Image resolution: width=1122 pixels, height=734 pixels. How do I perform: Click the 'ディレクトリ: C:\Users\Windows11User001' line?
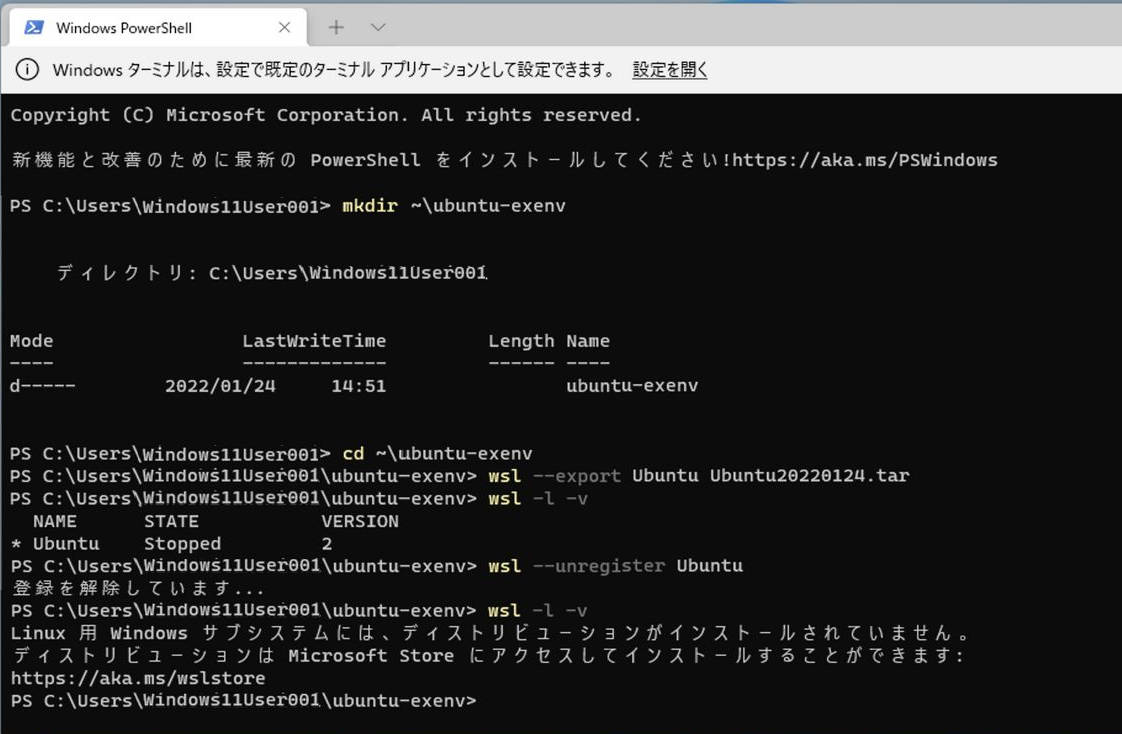point(272,273)
